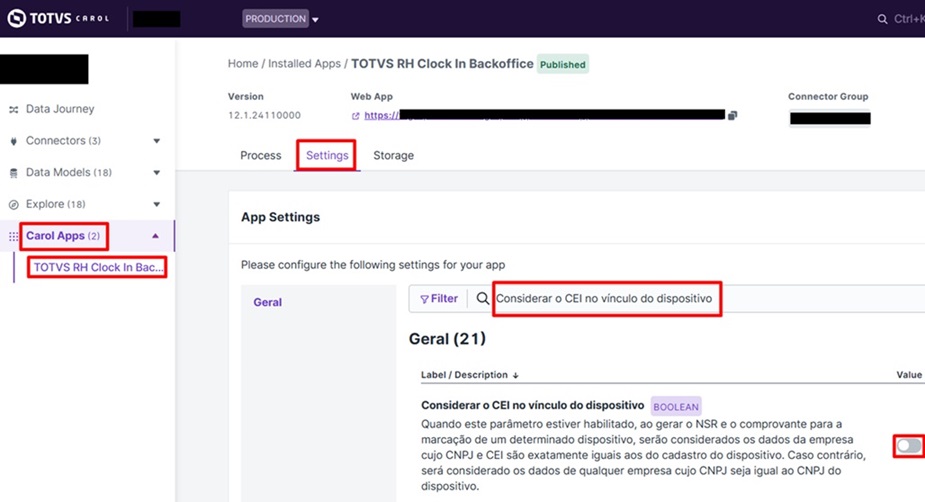The height and width of the screenshot is (502, 925).
Task: Copy the Web App URL with copy icon
Action: click(x=732, y=116)
